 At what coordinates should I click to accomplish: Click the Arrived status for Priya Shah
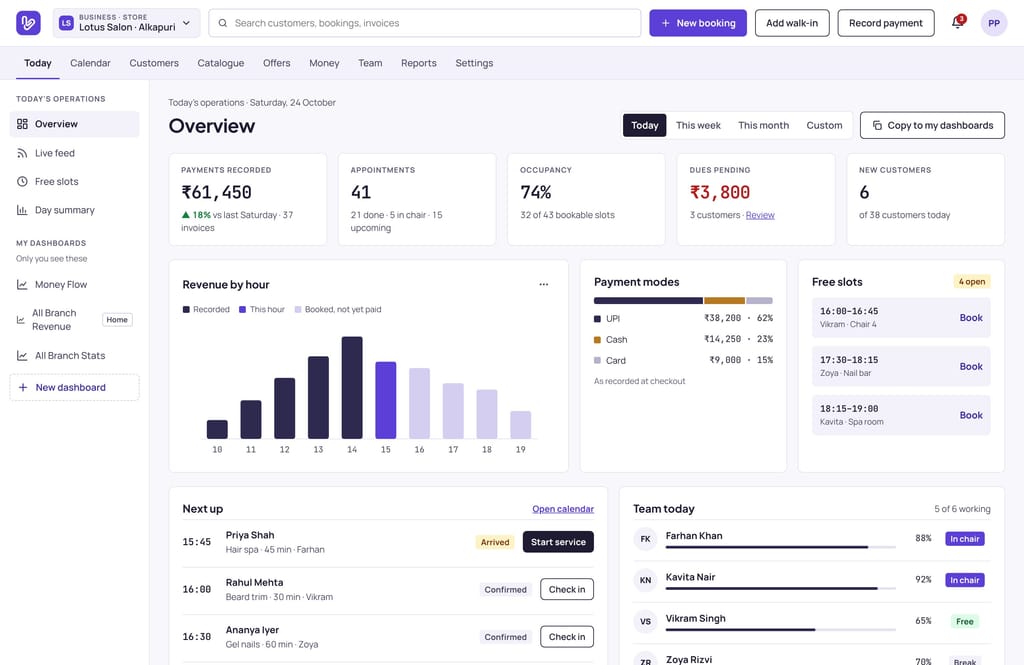point(494,542)
